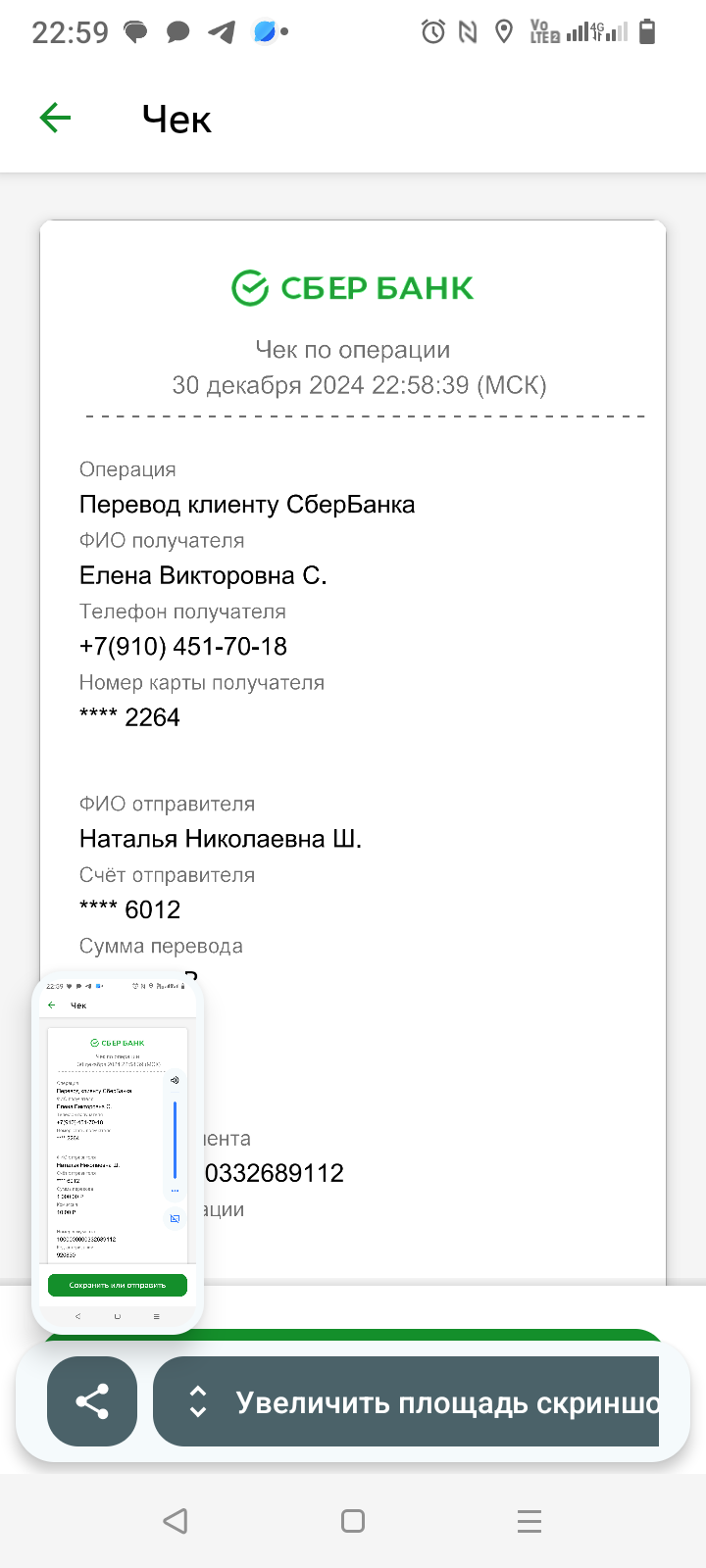Tap the green save or send button edge
The height and width of the screenshot is (1568, 706).
pyautogui.click(x=431, y=1337)
